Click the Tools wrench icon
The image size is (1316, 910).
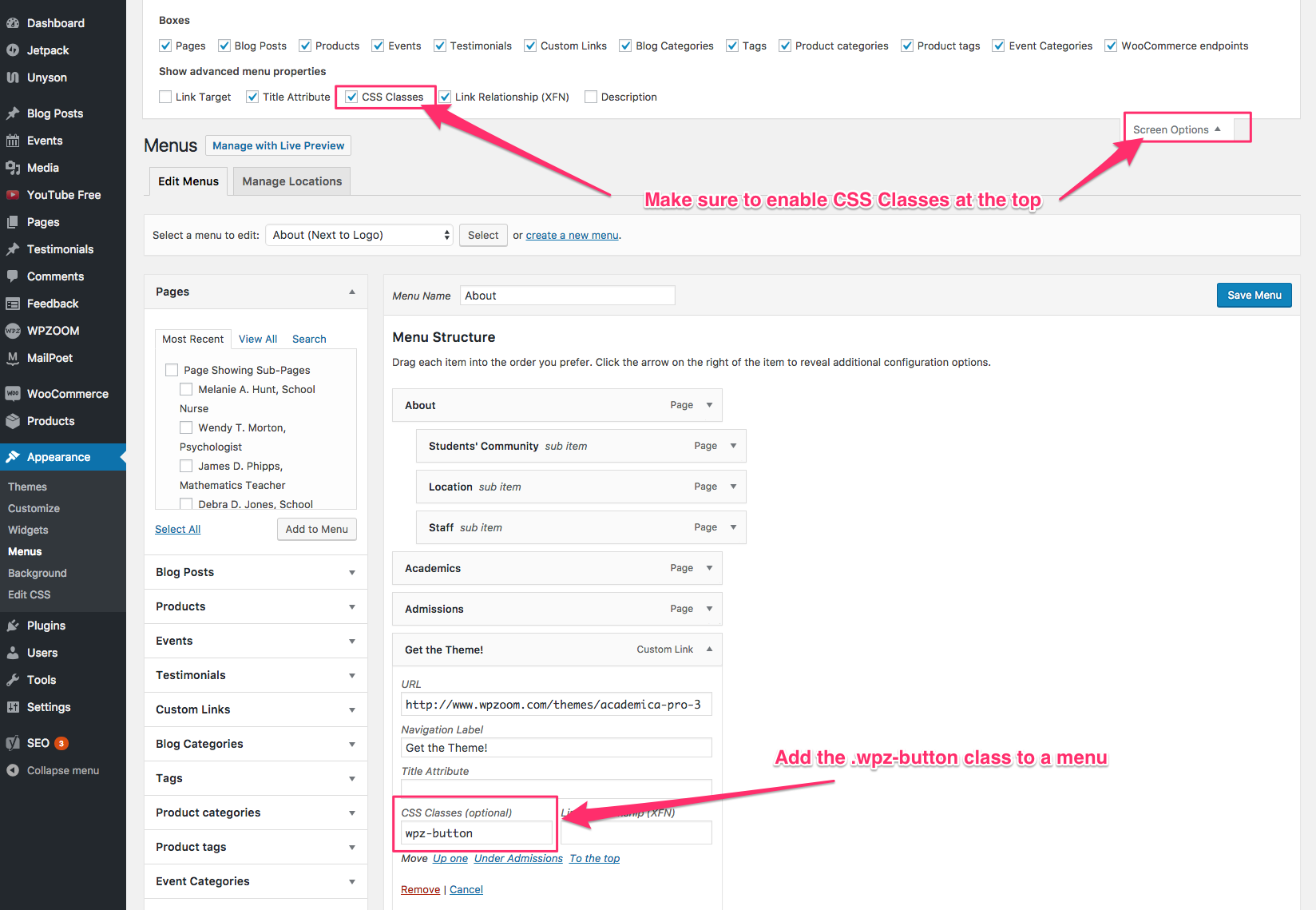point(13,680)
